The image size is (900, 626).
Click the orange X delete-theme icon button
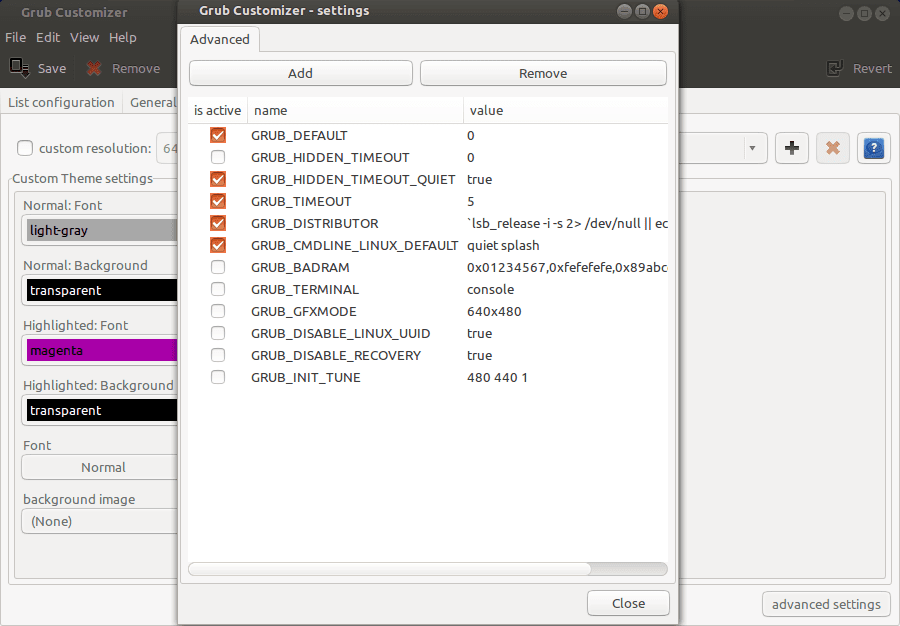(x=832, y=148)
